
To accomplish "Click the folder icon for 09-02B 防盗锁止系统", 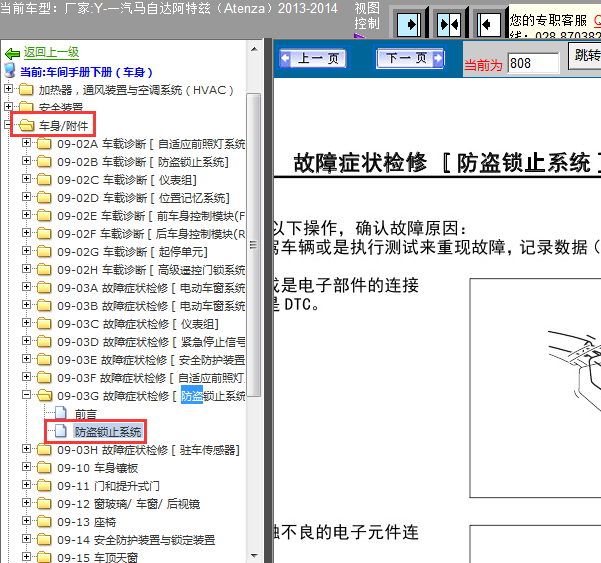I will (44, 161).
